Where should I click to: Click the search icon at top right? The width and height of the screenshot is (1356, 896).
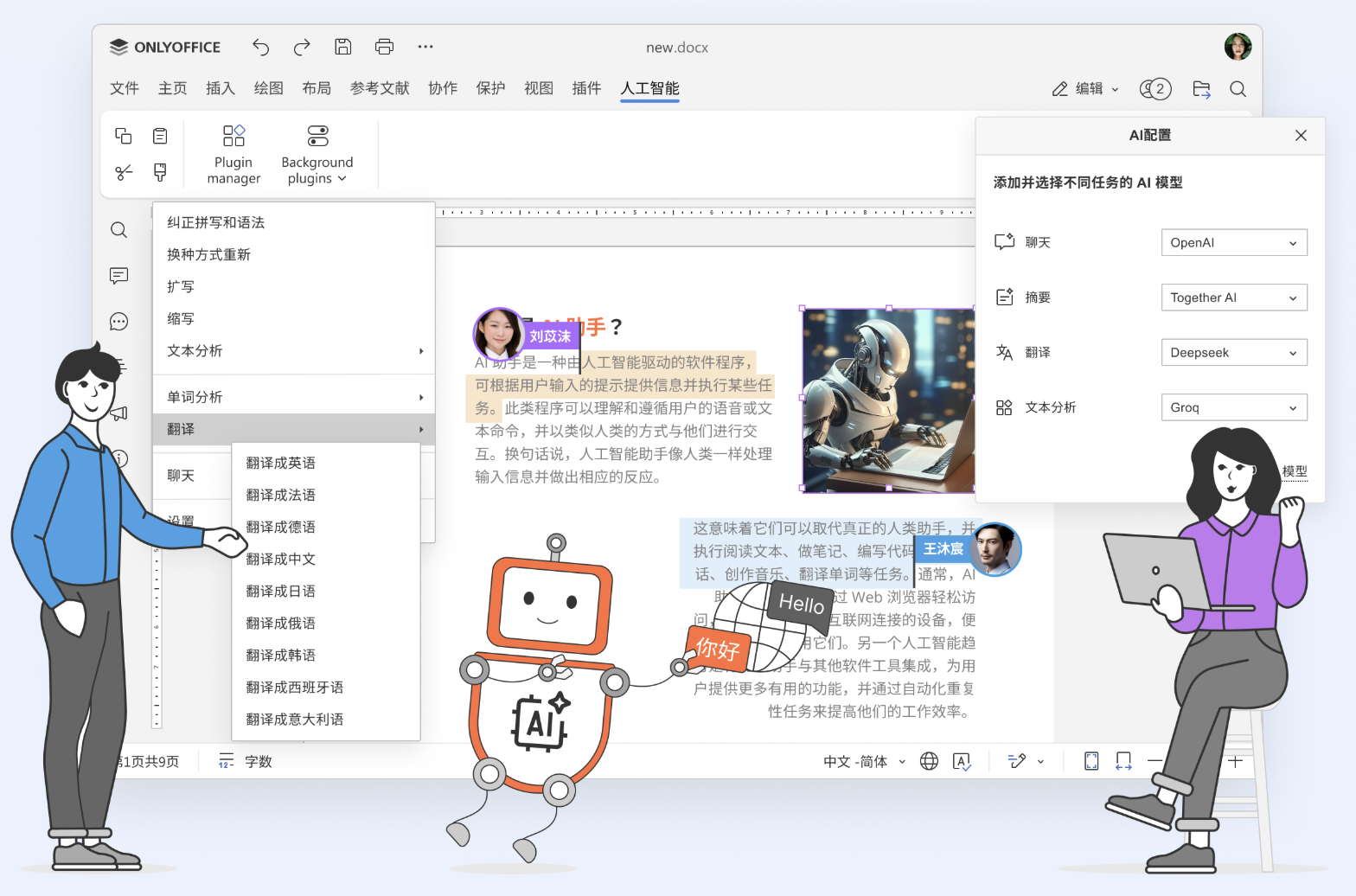1238,88
